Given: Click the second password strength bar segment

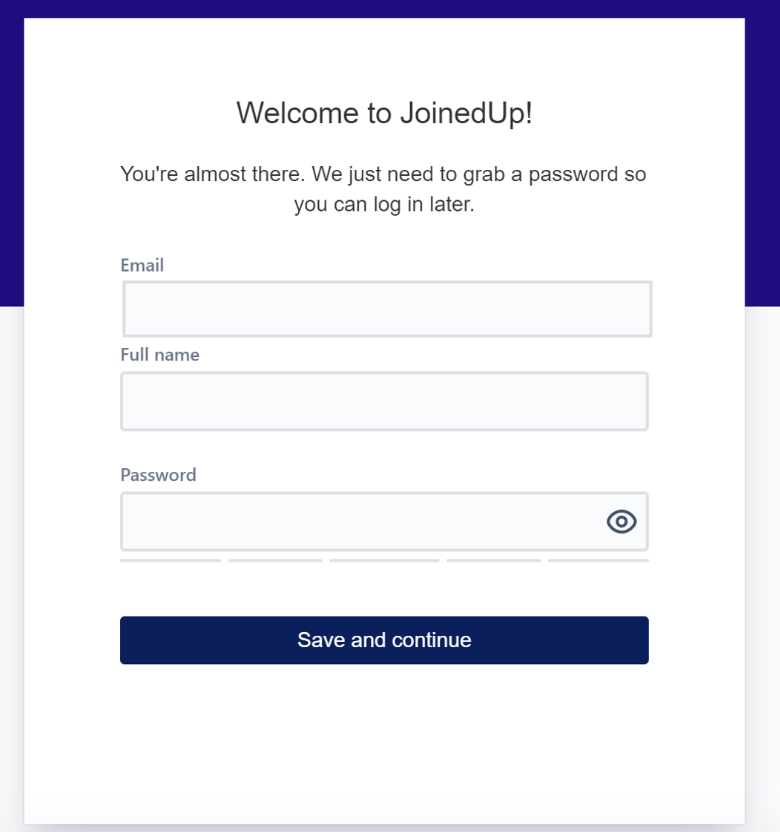Looking at the screenshot, I should tap(275, 561).
